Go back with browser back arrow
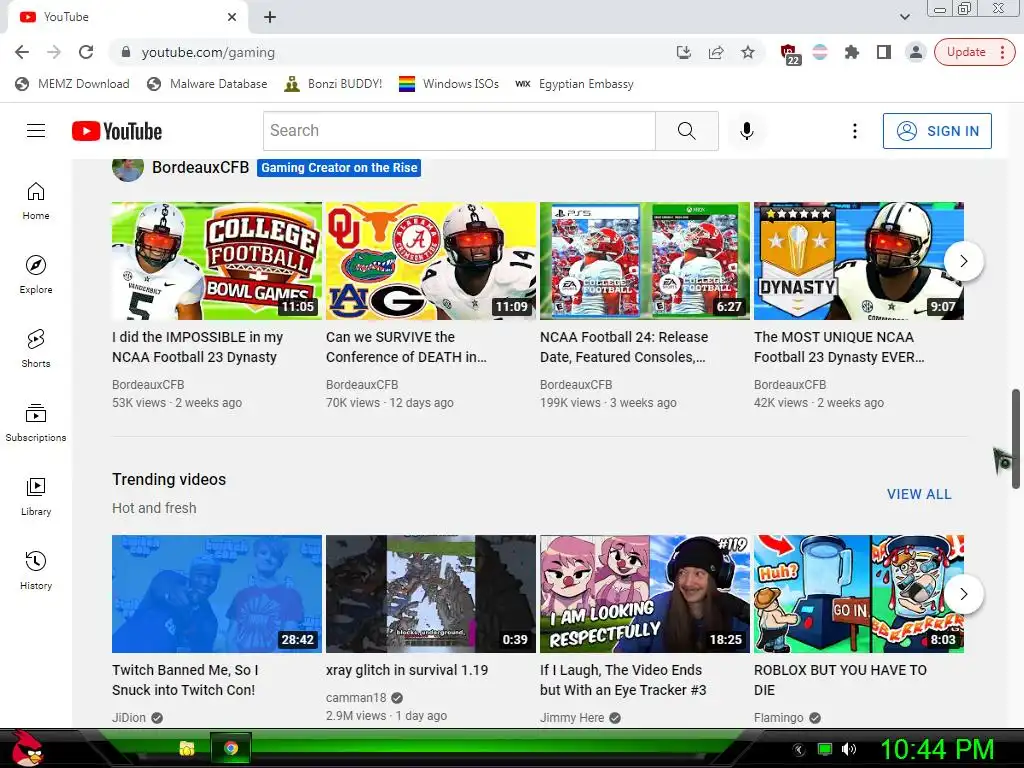Viewport: 1024px width, 768px height. (x=22, y=52)
